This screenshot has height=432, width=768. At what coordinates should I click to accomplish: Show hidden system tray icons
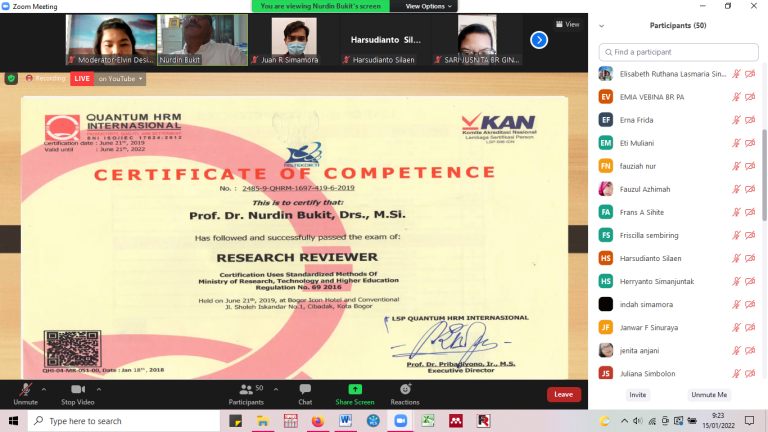click(x=624, y=421)
